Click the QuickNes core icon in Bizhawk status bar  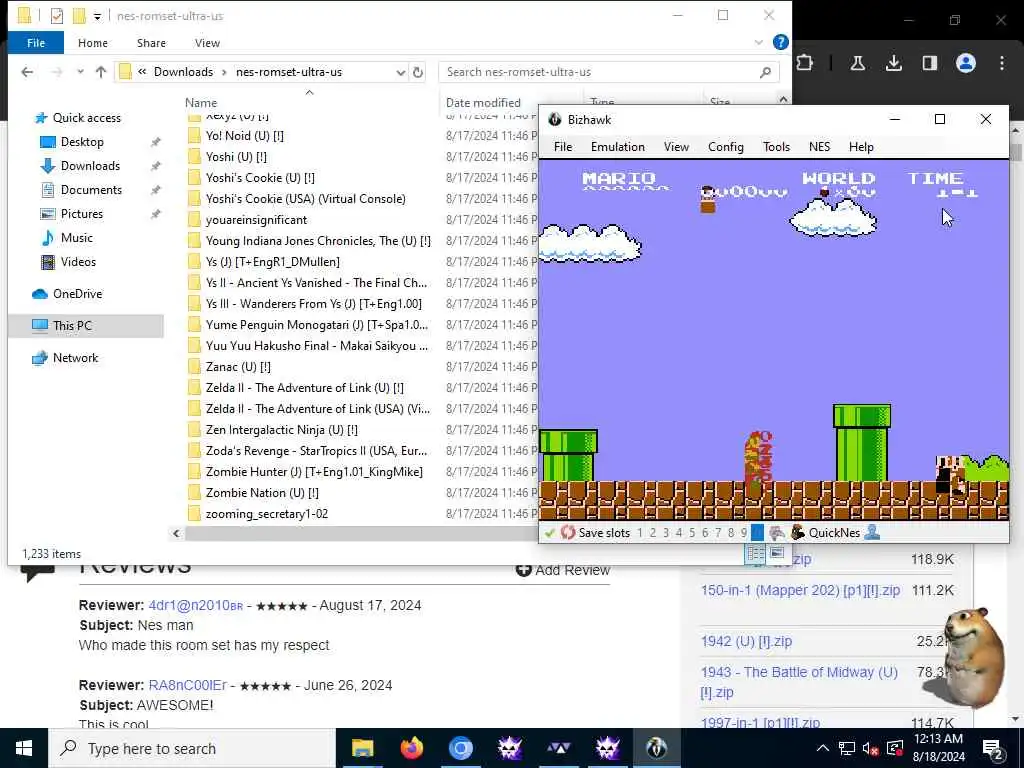[x=797, y=532]
